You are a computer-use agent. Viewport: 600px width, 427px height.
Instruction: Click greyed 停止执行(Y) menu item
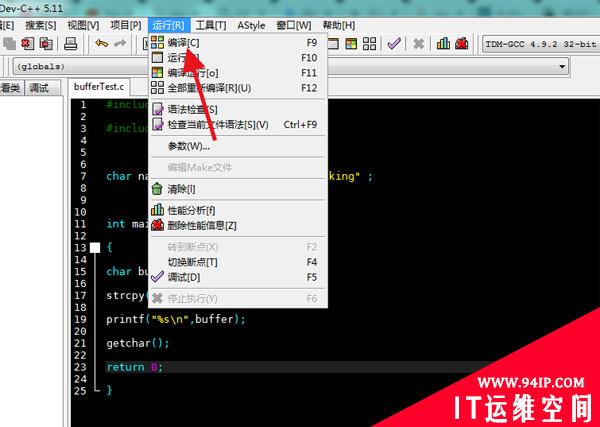tap(238, 298)
